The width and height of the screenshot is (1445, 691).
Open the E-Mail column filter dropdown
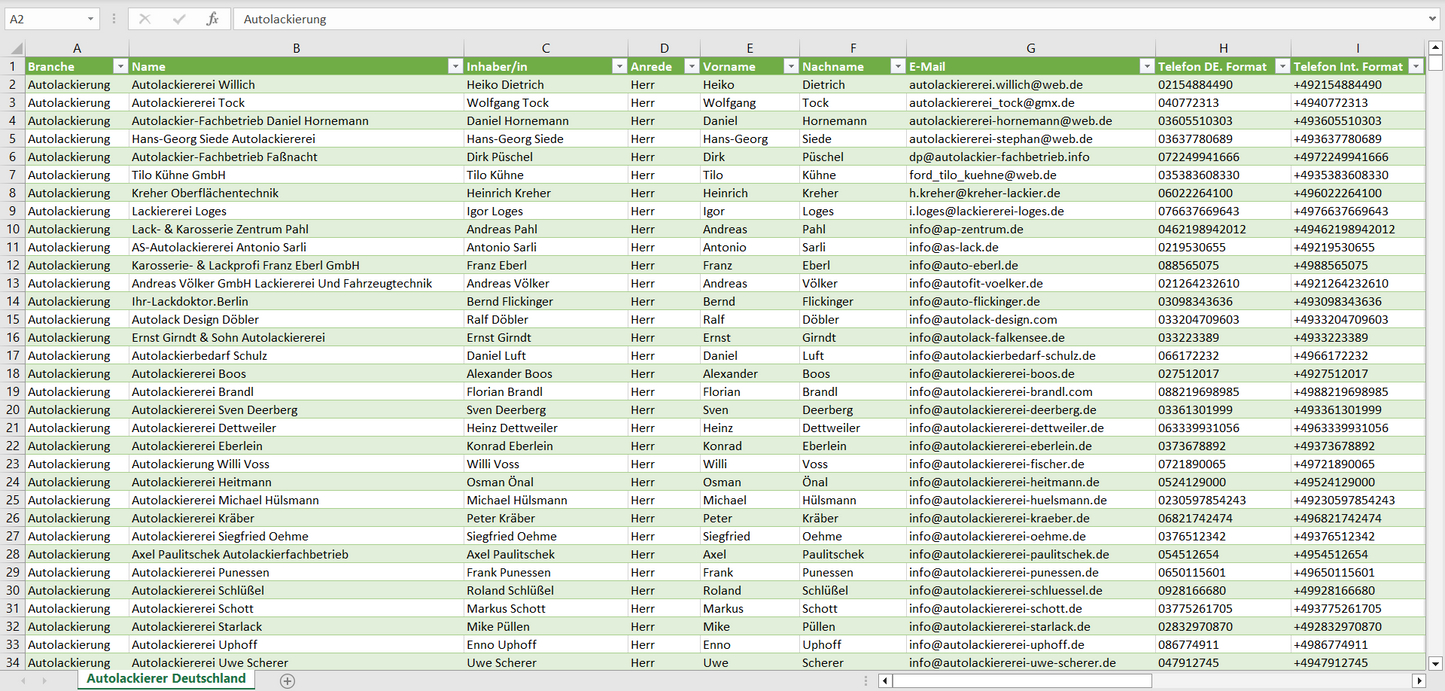tap(1146, 67)
